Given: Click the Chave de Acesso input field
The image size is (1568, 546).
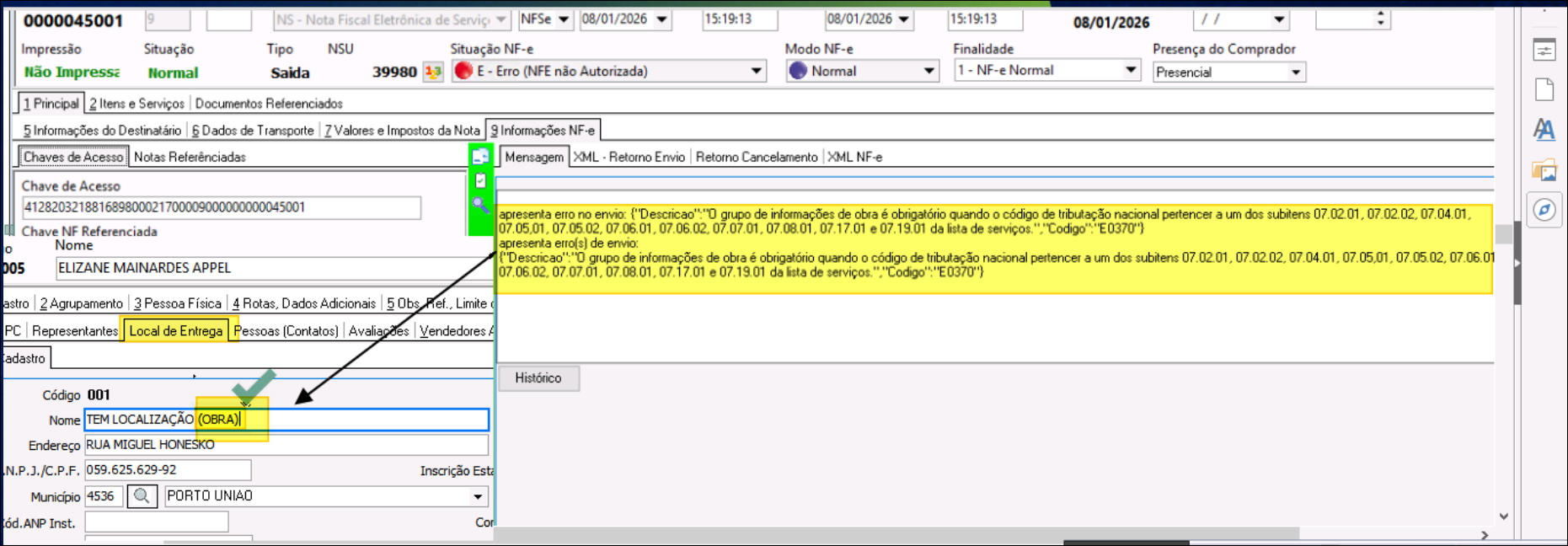Looking at the screenshot, I should pyautogui.click(x=221, y=207).
